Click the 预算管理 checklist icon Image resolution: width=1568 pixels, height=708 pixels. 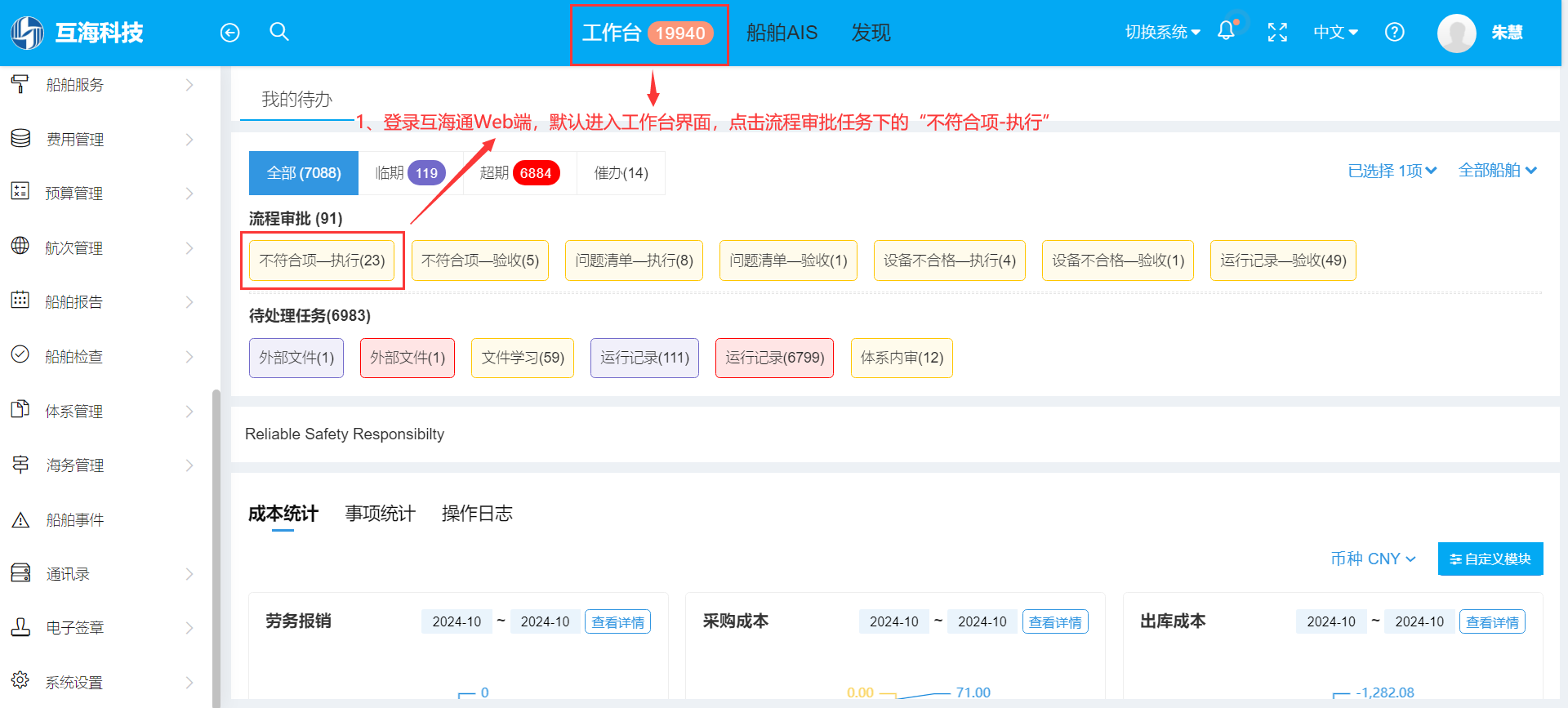coord(20,192)
